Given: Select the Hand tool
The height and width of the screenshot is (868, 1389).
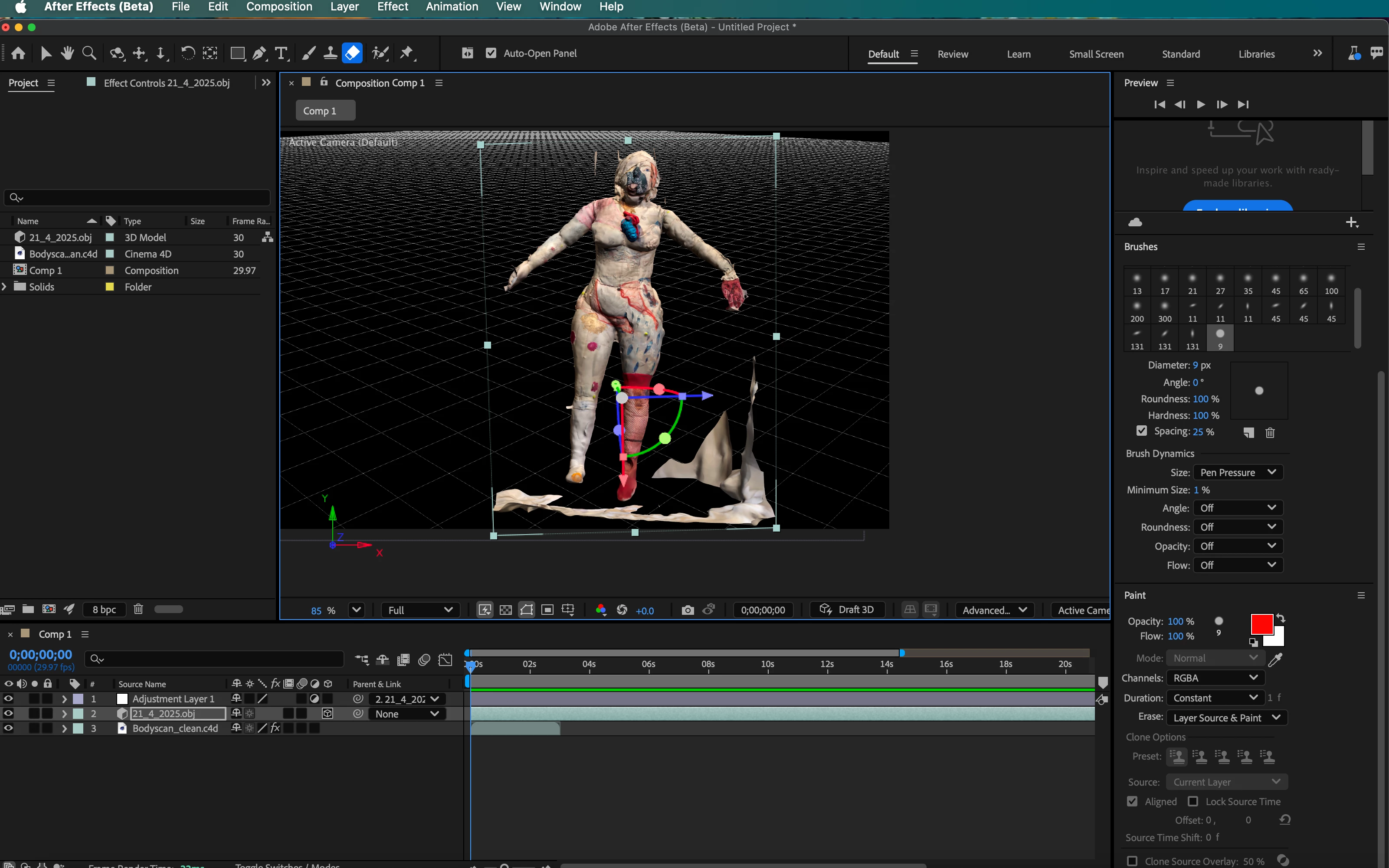Looking at the screenshot, I should 68,53.
